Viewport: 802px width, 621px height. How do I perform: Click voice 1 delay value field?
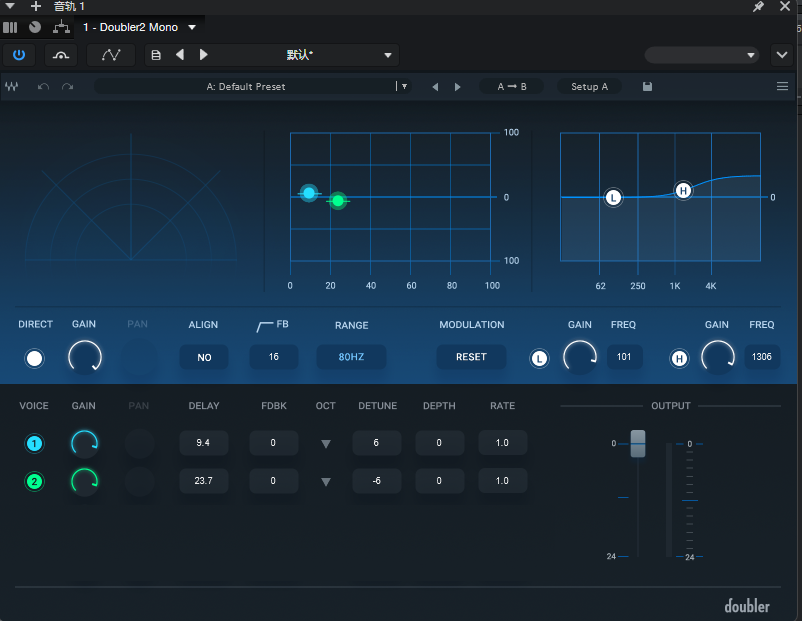(x=204, y=443)
